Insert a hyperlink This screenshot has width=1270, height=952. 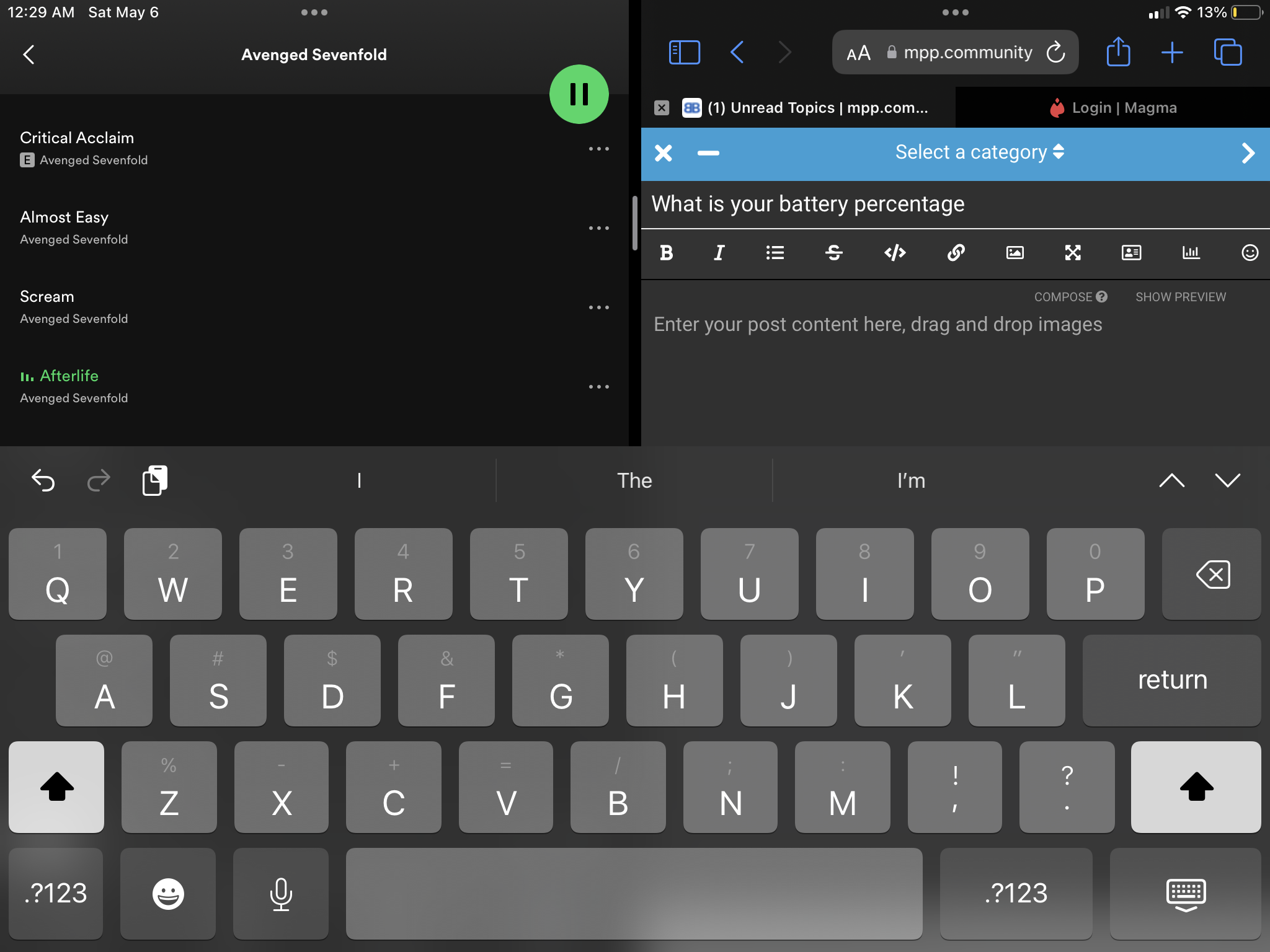(x=956, y=253)
